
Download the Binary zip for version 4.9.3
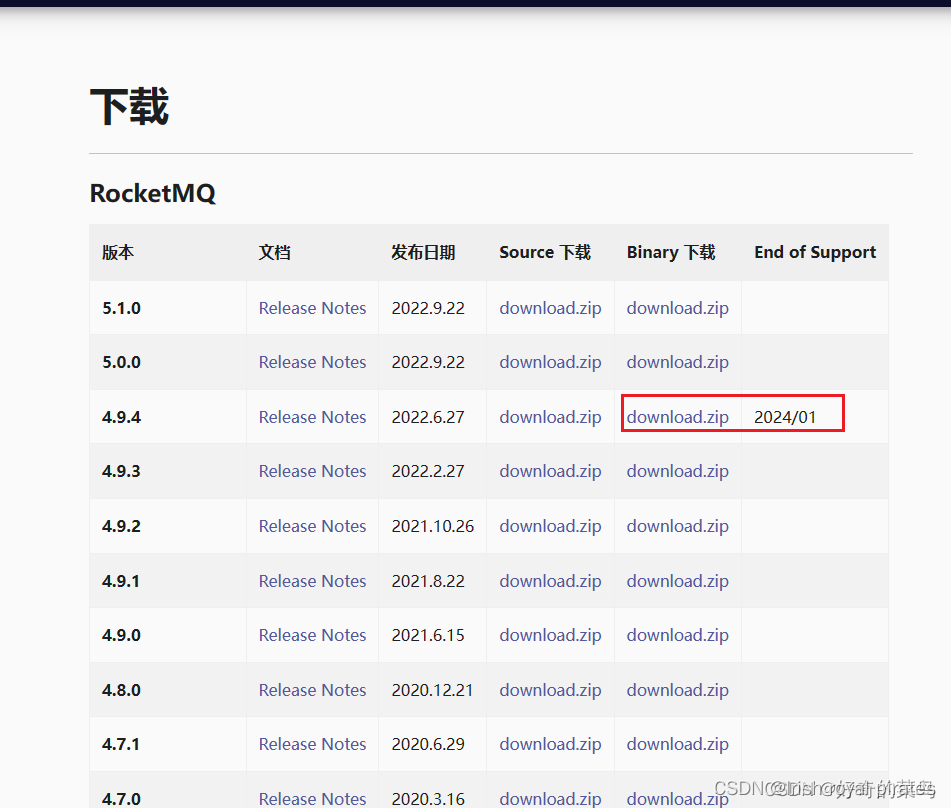677,471
